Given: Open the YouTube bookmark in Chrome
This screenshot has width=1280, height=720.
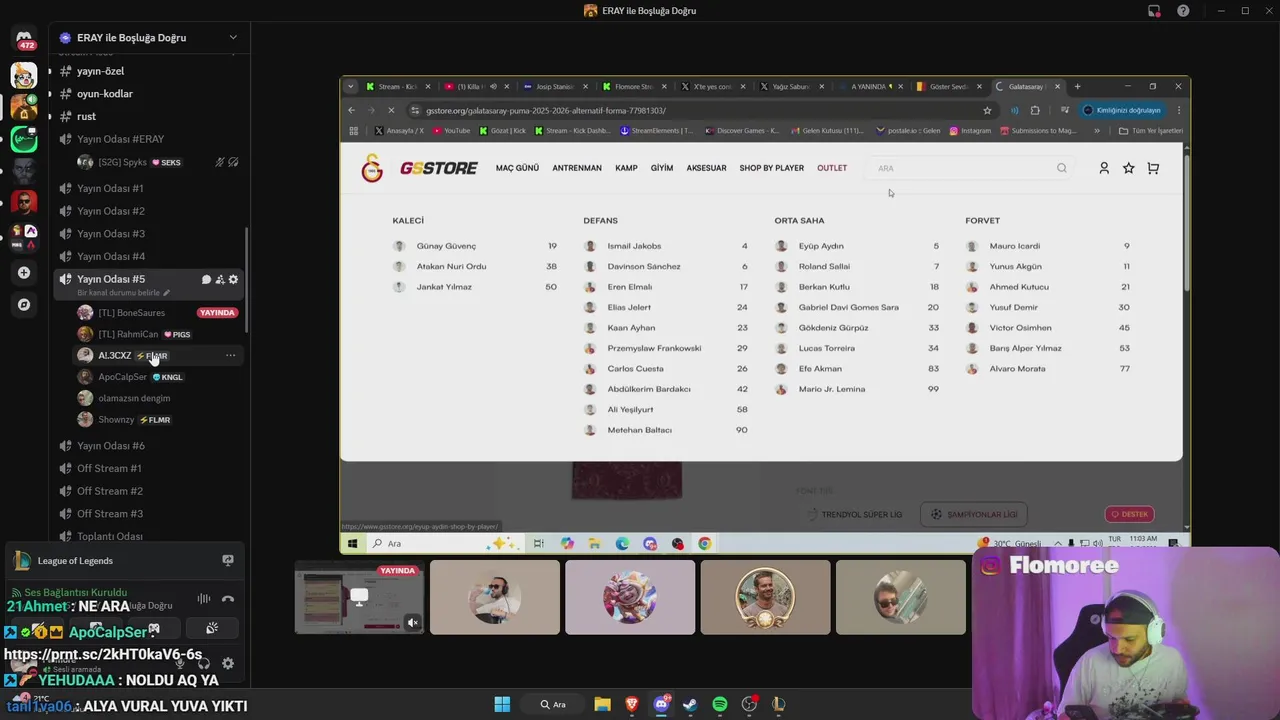Looking at the screenshot, I should 452,130.
